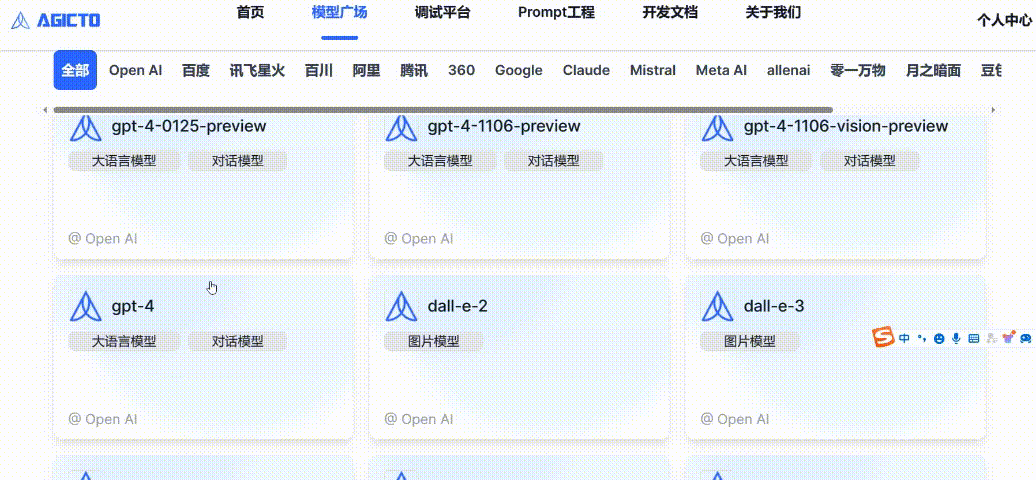Viewport: 1036px width, 480px height.
Task: Click the microphone voice input icon
Action: (956, 339)
